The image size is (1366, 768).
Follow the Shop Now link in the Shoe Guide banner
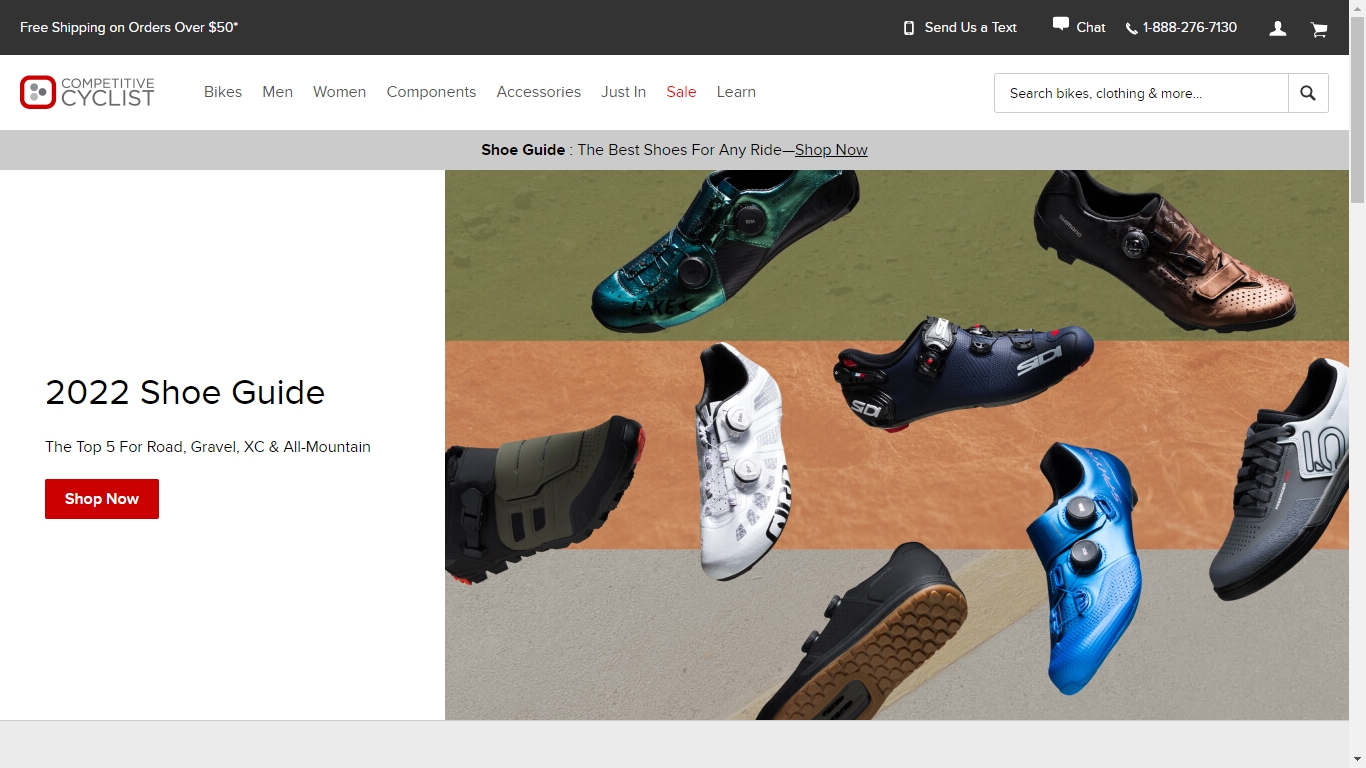coord(831,150)
